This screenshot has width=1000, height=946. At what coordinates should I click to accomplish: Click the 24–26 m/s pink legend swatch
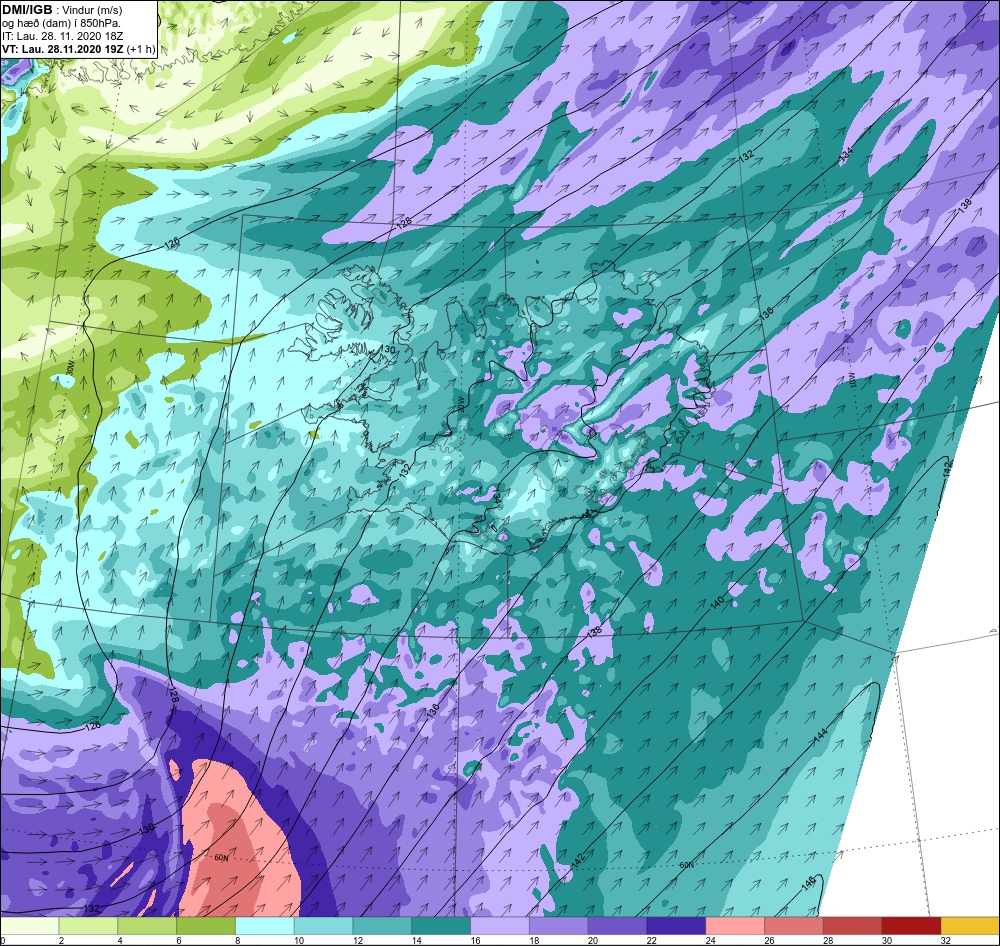[735, 925]
